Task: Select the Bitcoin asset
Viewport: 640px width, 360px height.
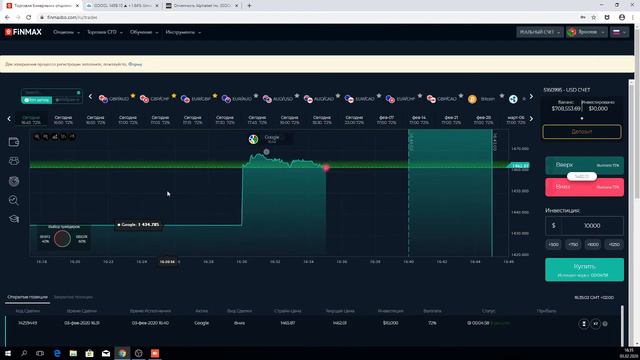Action: click(482, 99)
